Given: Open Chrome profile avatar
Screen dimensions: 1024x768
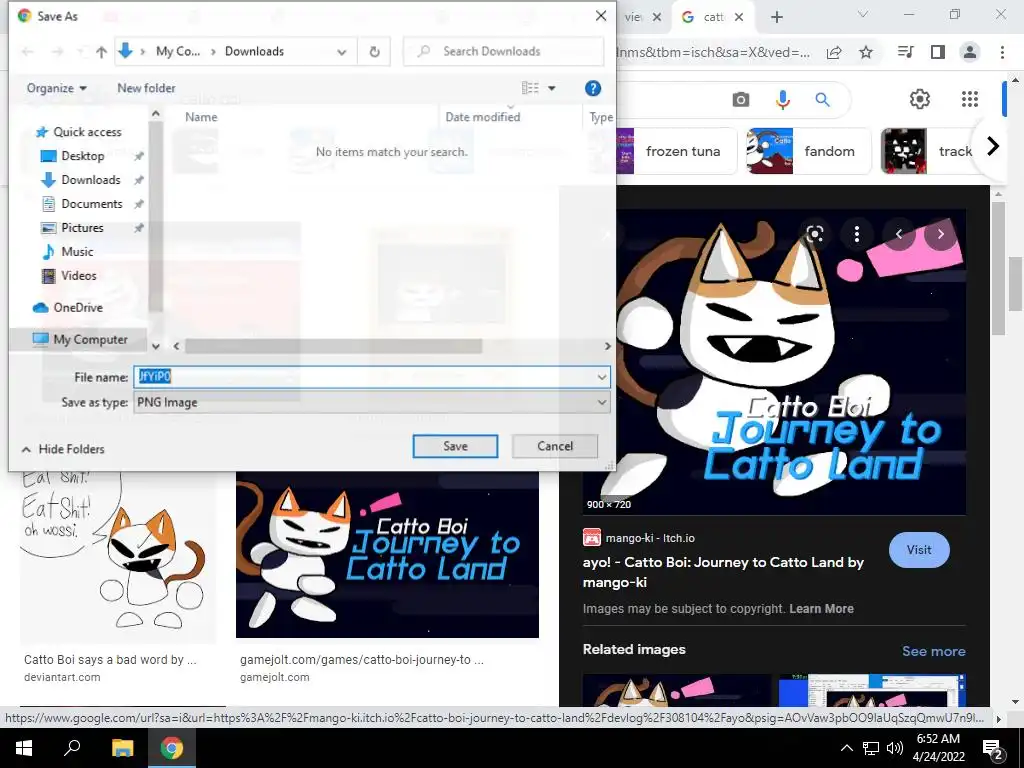Looking at the screenshot, I should [x=970, y=52].
